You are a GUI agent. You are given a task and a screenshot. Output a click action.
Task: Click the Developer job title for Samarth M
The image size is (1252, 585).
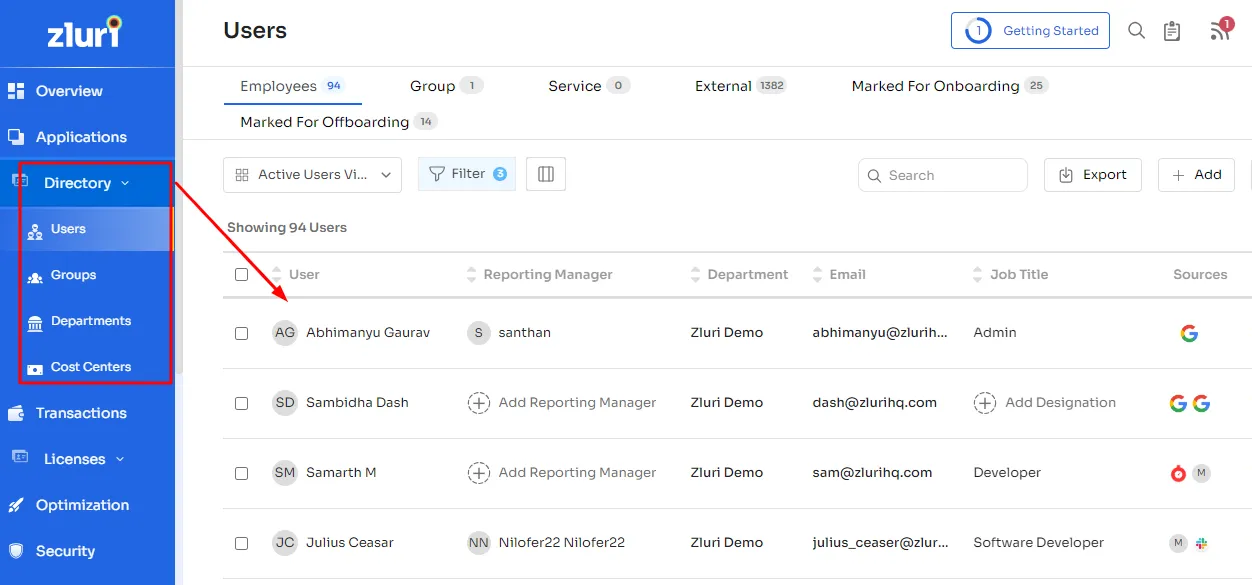pos(1007,473)
